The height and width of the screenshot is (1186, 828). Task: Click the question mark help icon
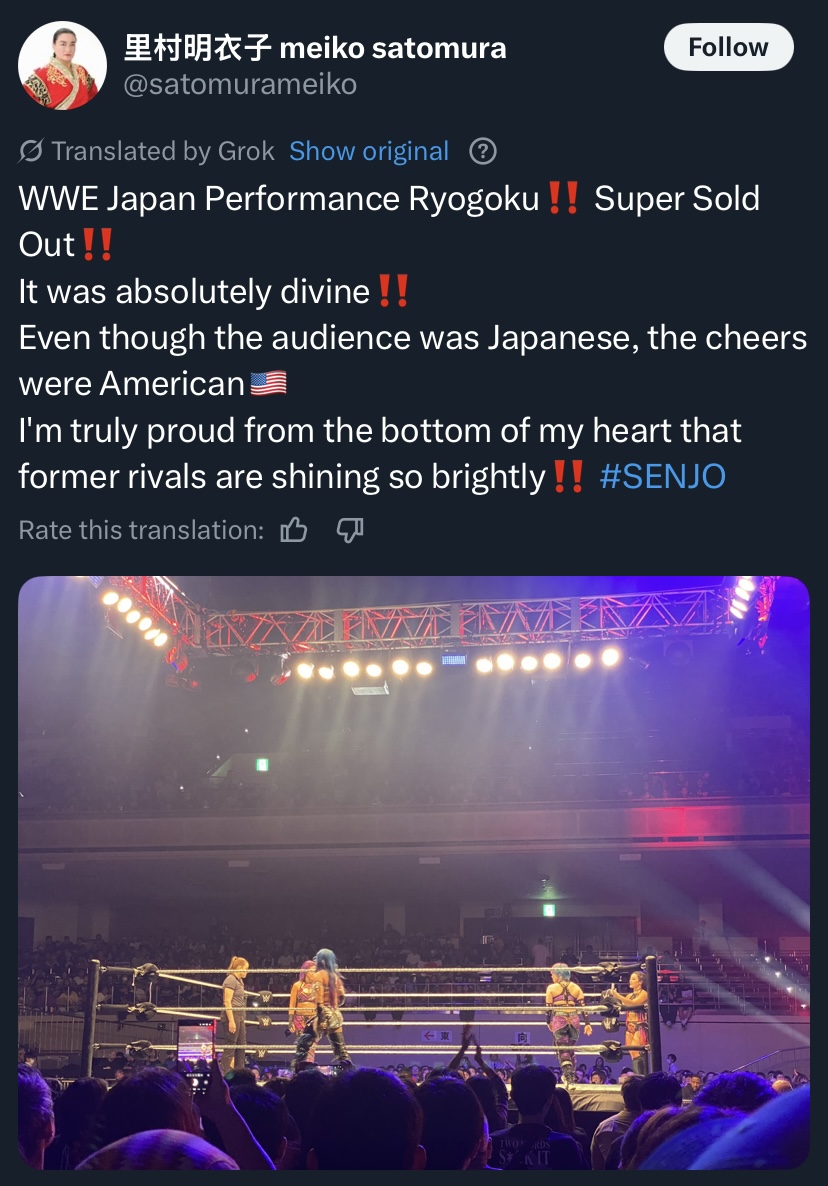coord(483,151)
